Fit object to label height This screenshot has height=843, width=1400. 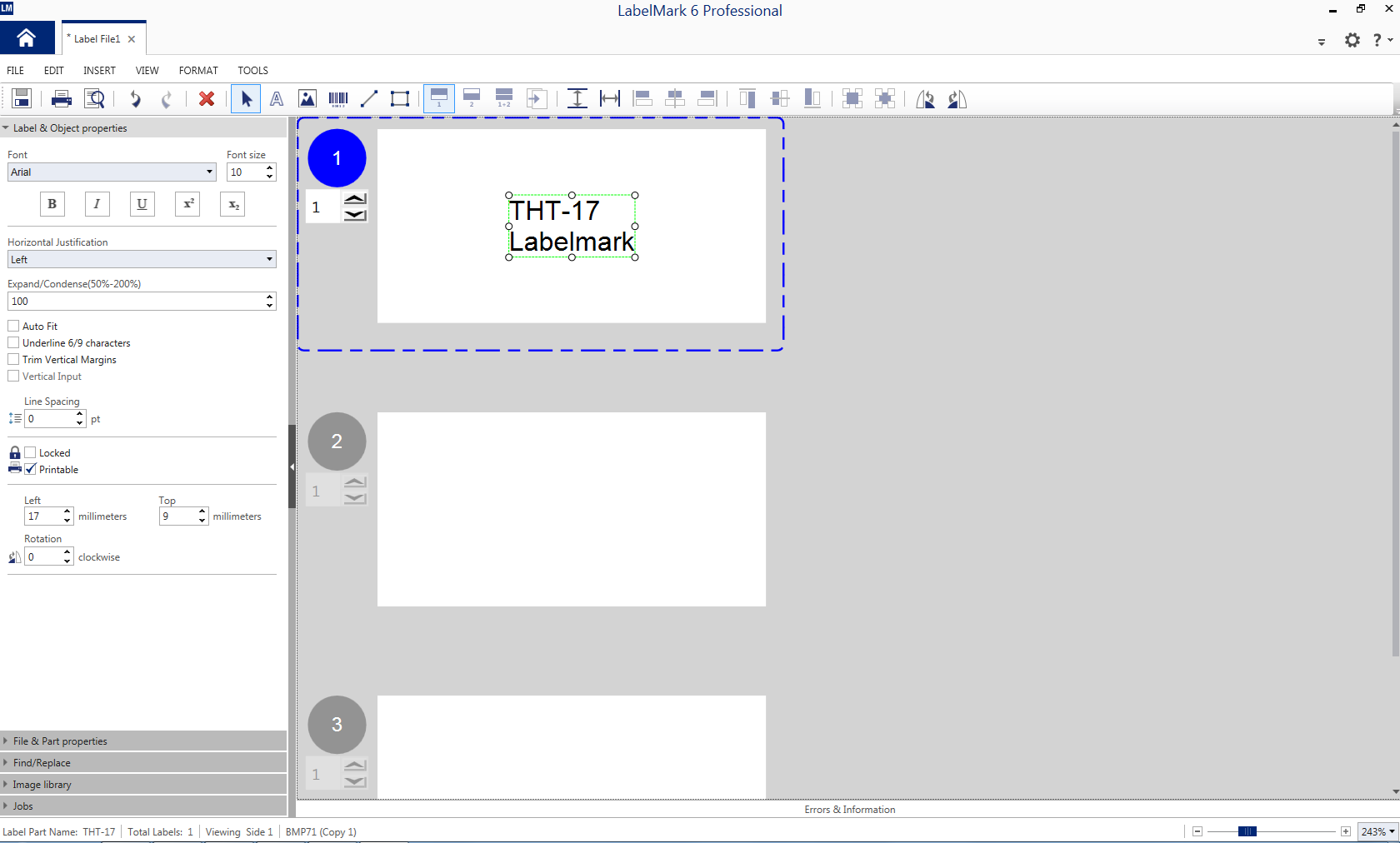coord(577,99)
